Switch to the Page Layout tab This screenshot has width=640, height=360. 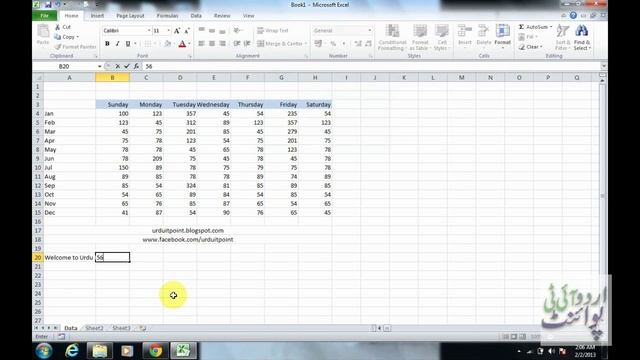pos(130,16)
